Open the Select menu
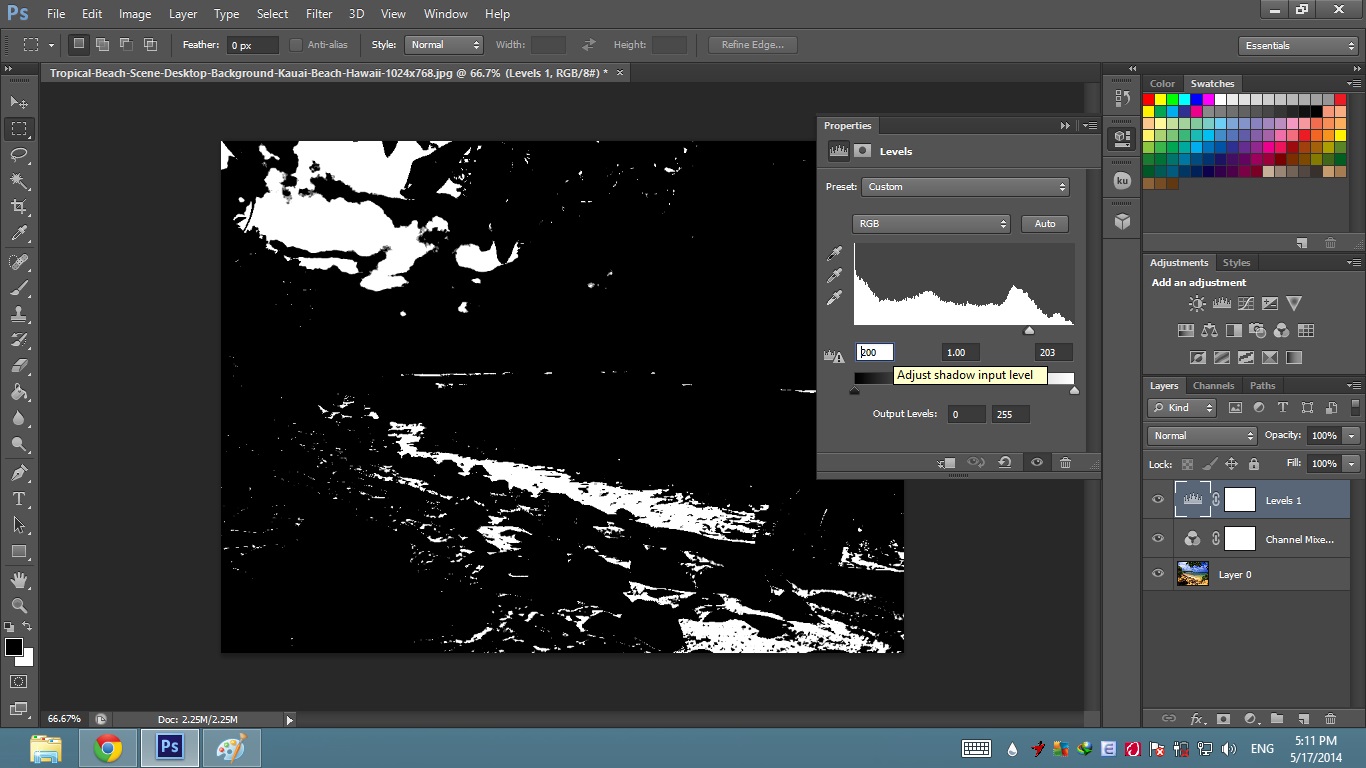Screen dimensions: 1366x768 [x=272, y=14]
